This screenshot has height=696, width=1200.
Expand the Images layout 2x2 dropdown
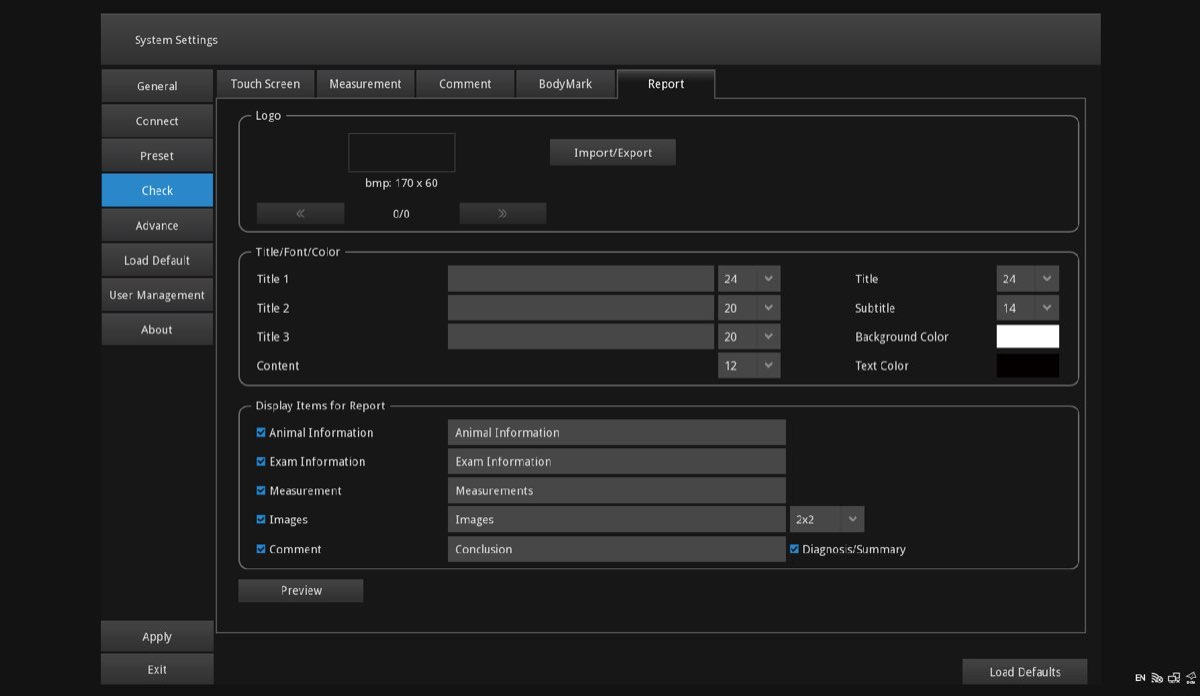[x=826, y=520]
